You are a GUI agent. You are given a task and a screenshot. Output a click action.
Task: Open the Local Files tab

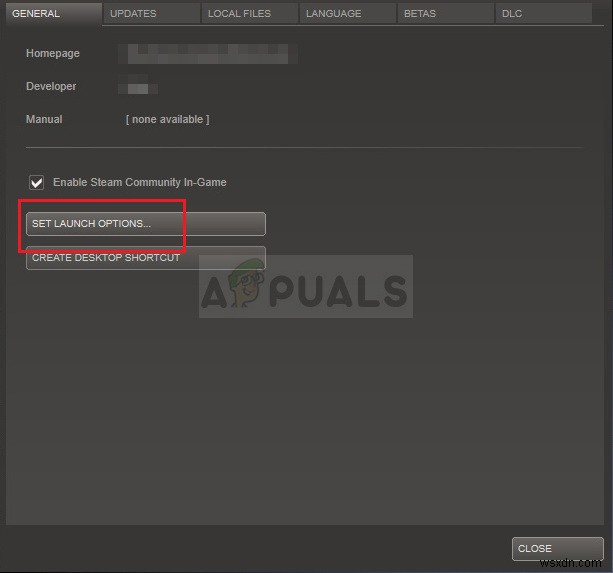point(250,14)
